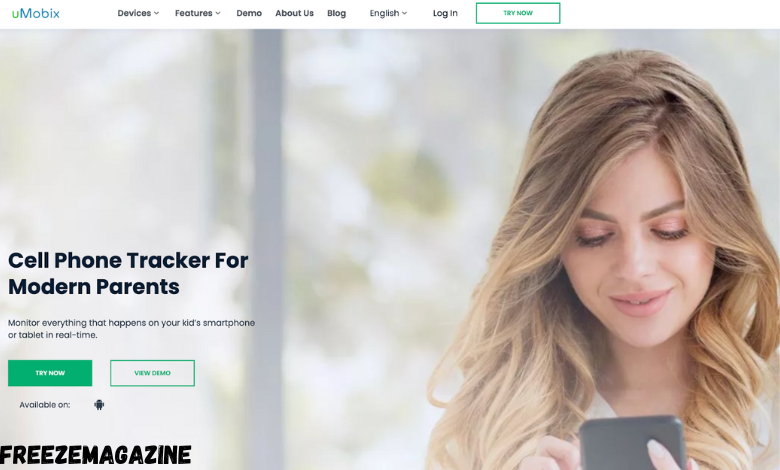The height and width of the screenshot is (470, 780).
Task: Open the About Us page
Action: click(x=294, y=13)
